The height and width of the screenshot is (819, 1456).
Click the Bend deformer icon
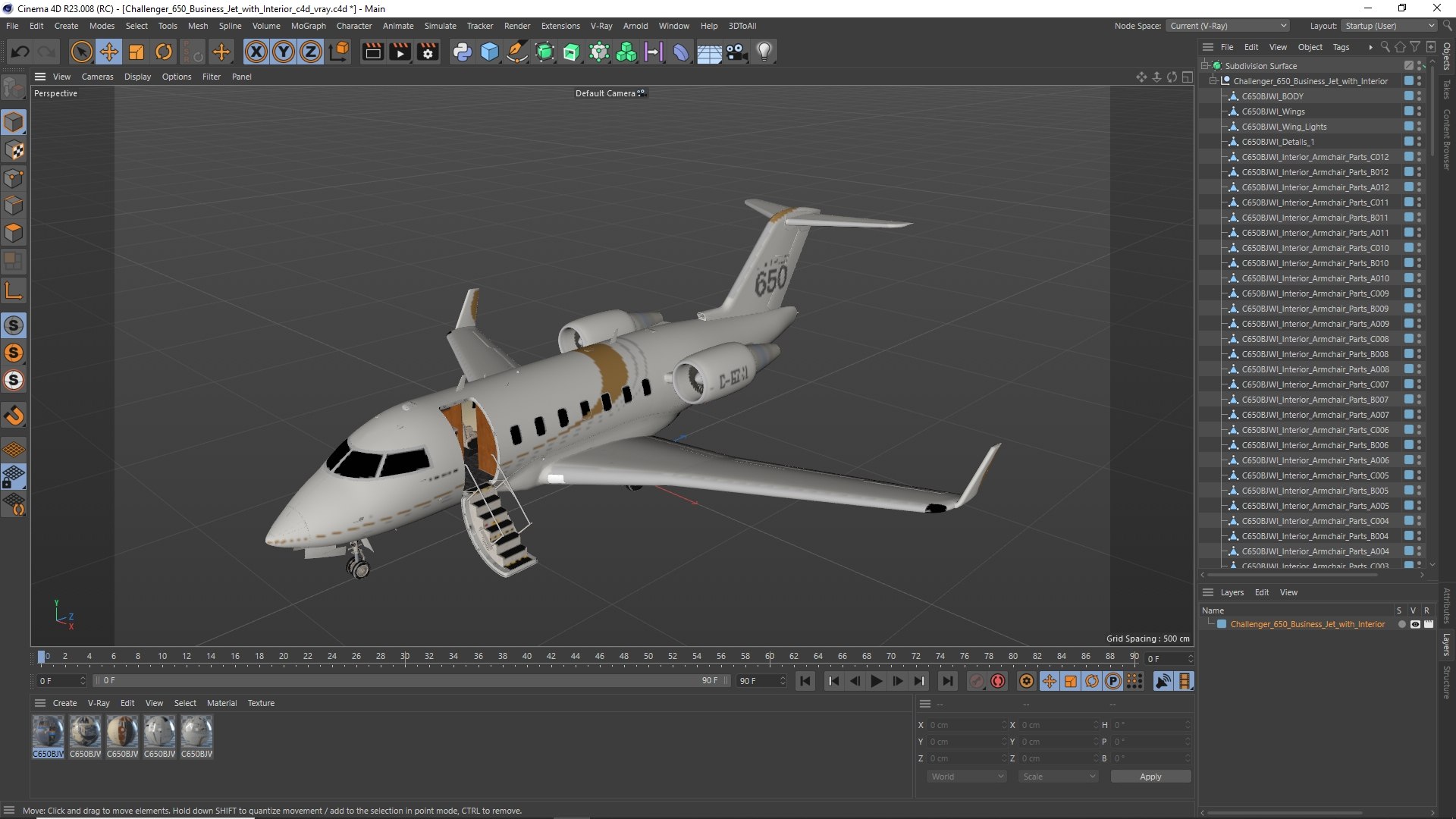point(681,52)
